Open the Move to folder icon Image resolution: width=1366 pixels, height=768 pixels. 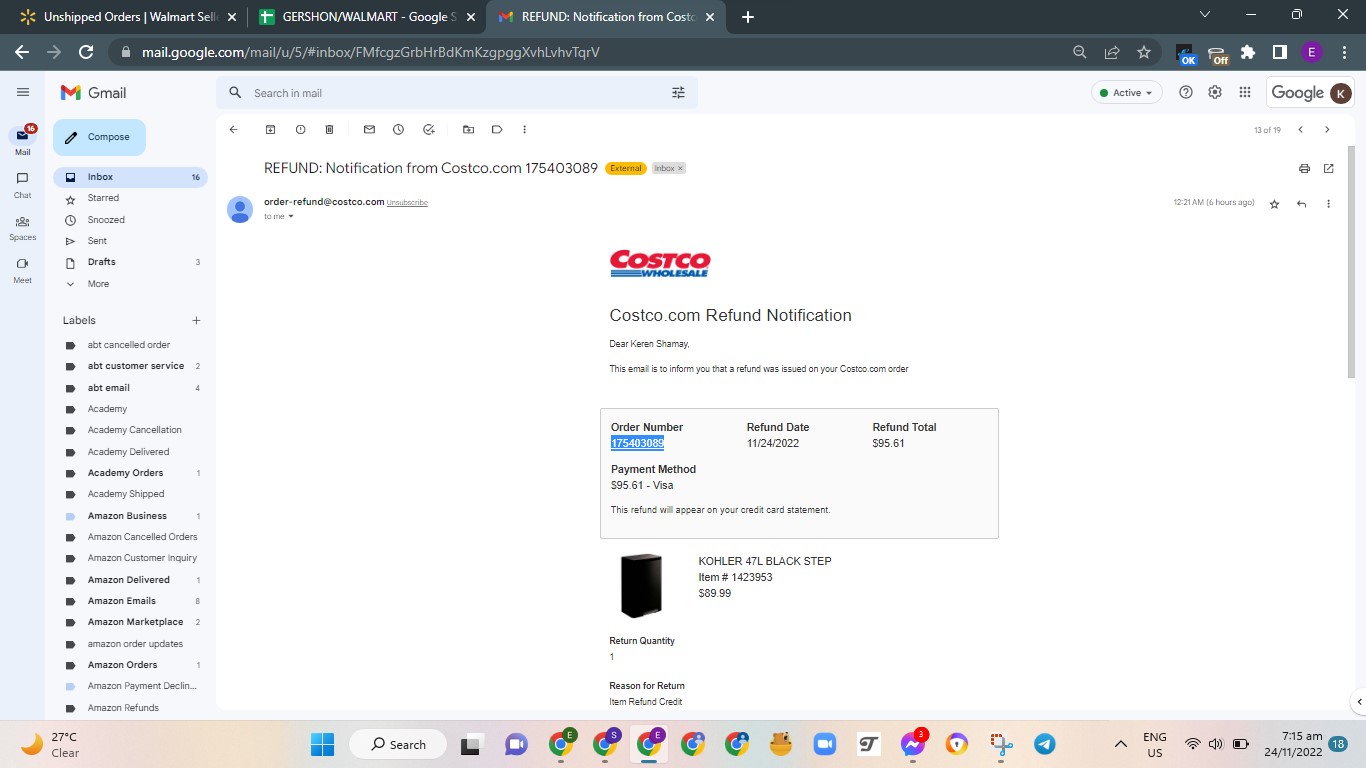[x=468, y=129]
